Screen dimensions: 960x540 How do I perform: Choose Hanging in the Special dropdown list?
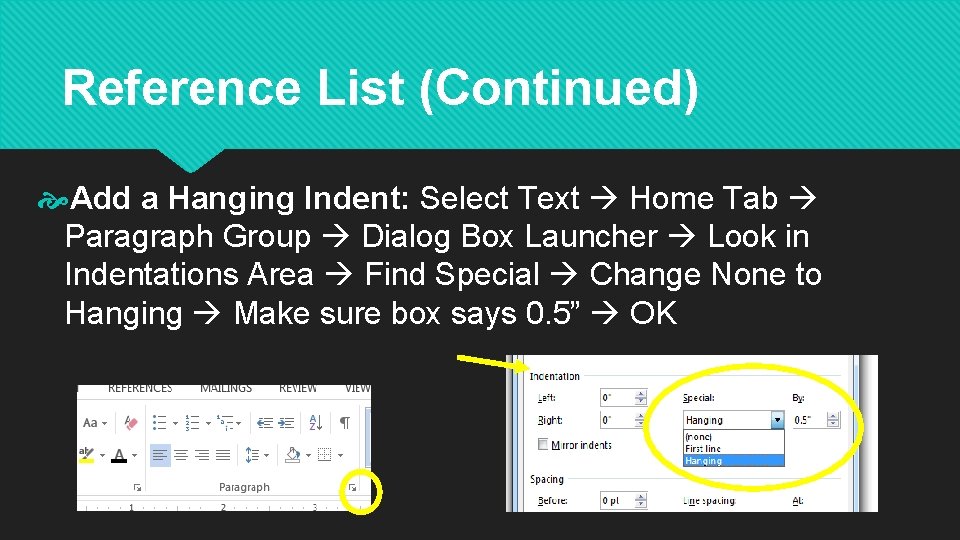[x=733, y=460]
